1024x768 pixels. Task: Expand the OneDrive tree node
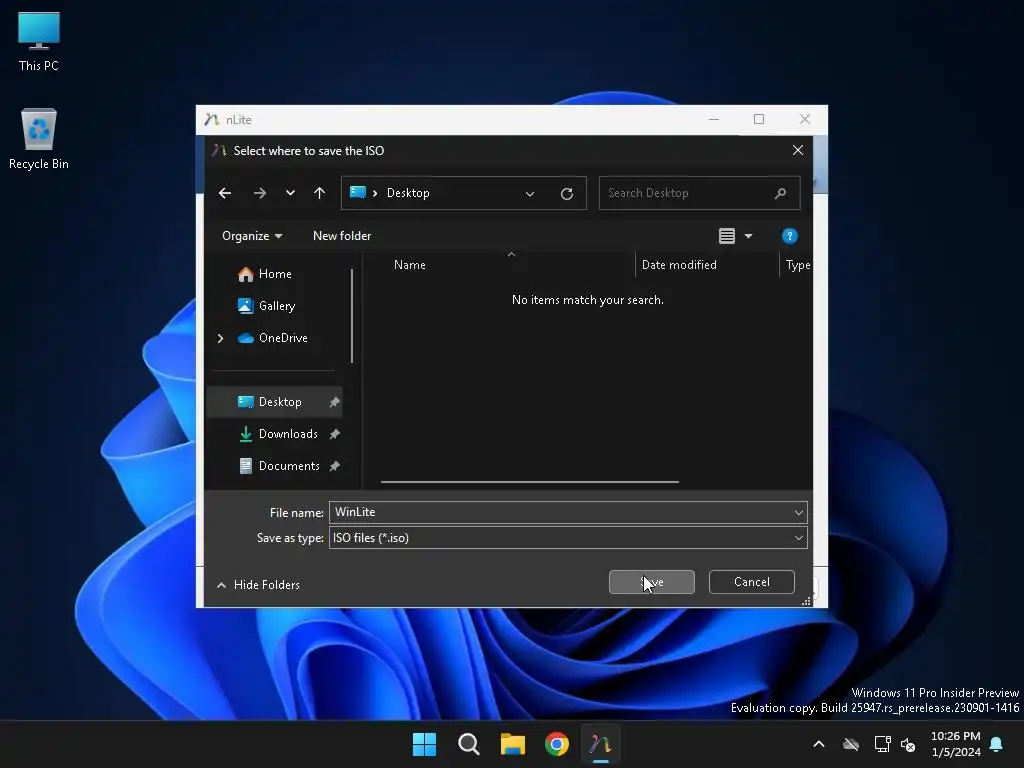221,338
